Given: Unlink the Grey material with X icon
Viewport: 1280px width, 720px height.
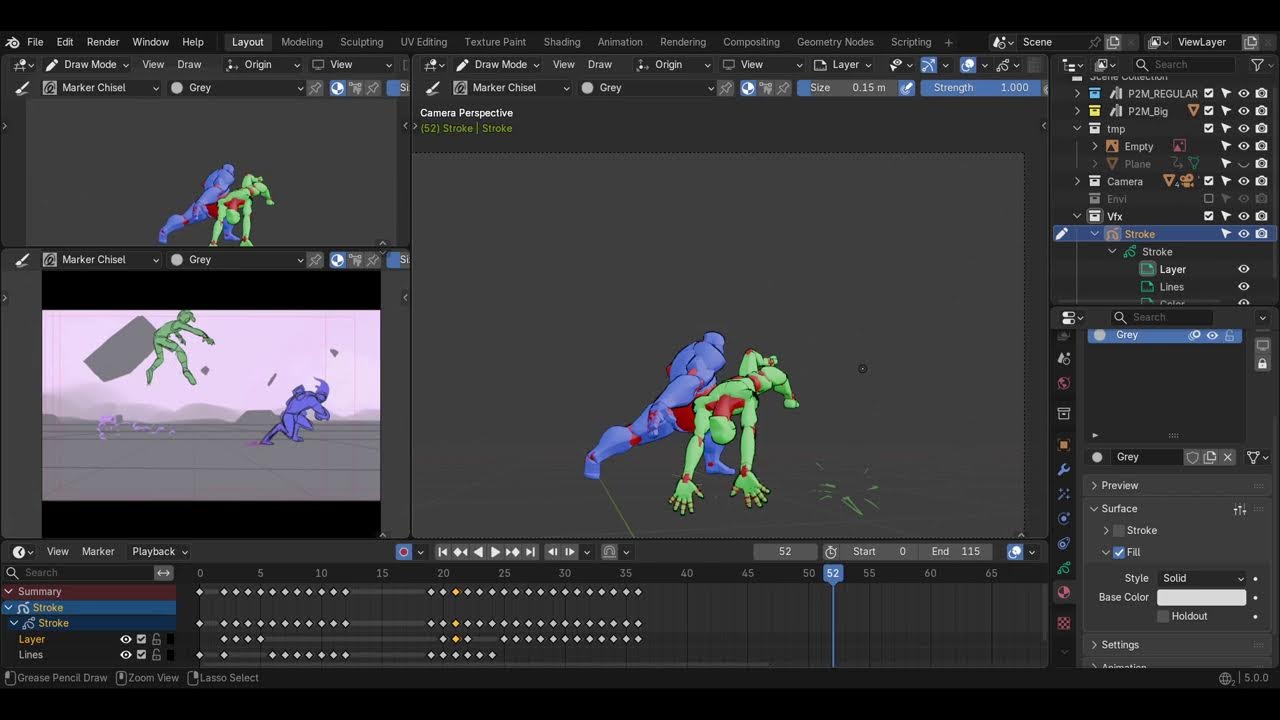Looking at the screenshot, I should pos(1228,457).
